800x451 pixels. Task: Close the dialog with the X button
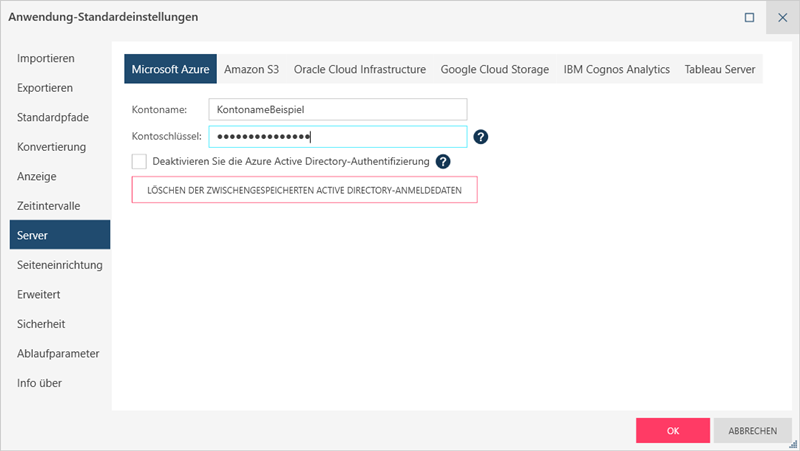point(781,17)
